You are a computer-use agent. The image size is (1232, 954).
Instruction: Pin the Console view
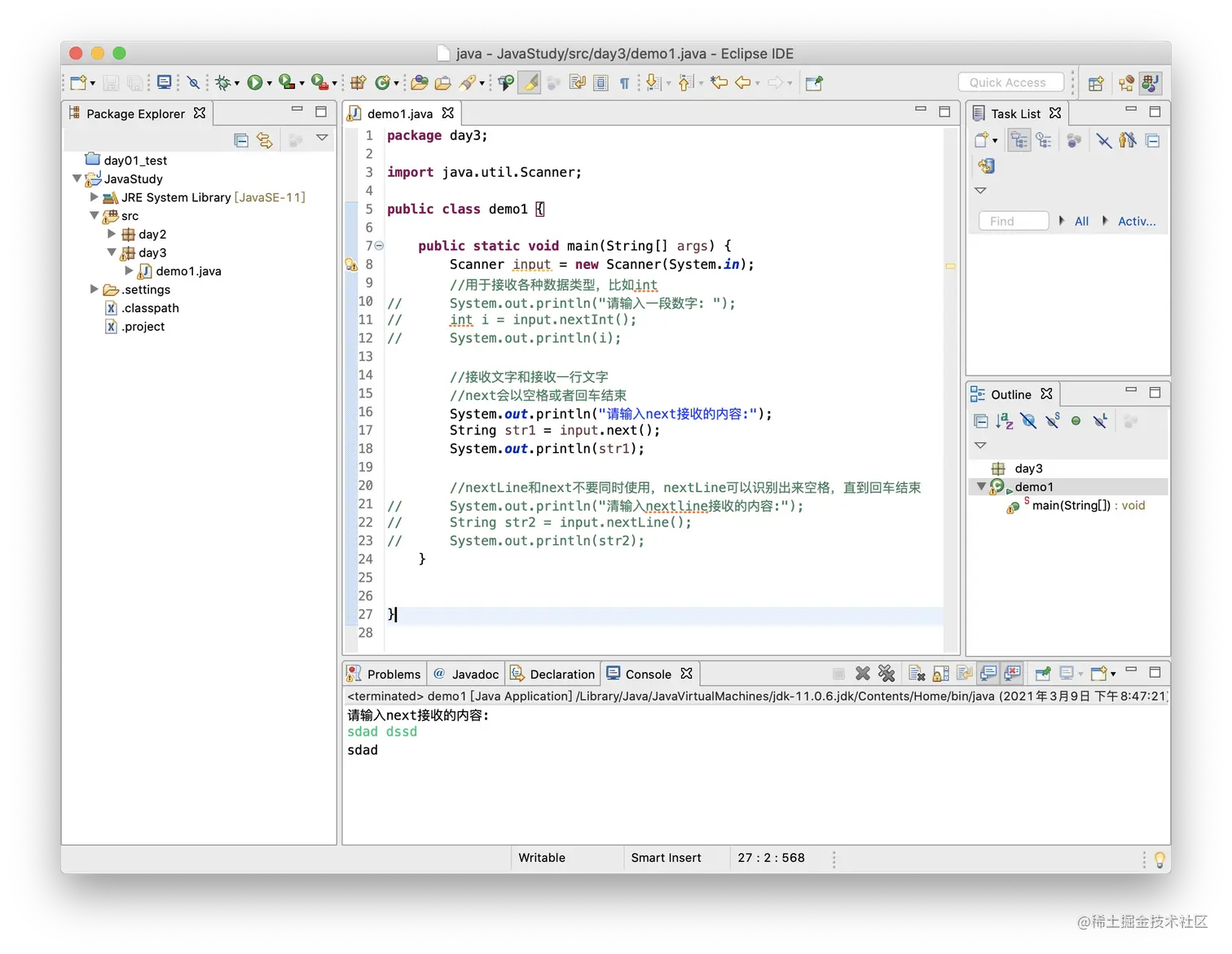1042,674
